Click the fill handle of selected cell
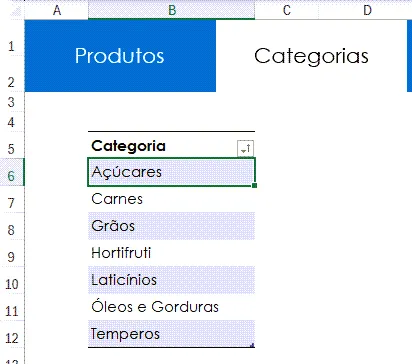Image resolution: width=412 pixels, height=364 pixels. pyautogui.click(x=254, y=185)
